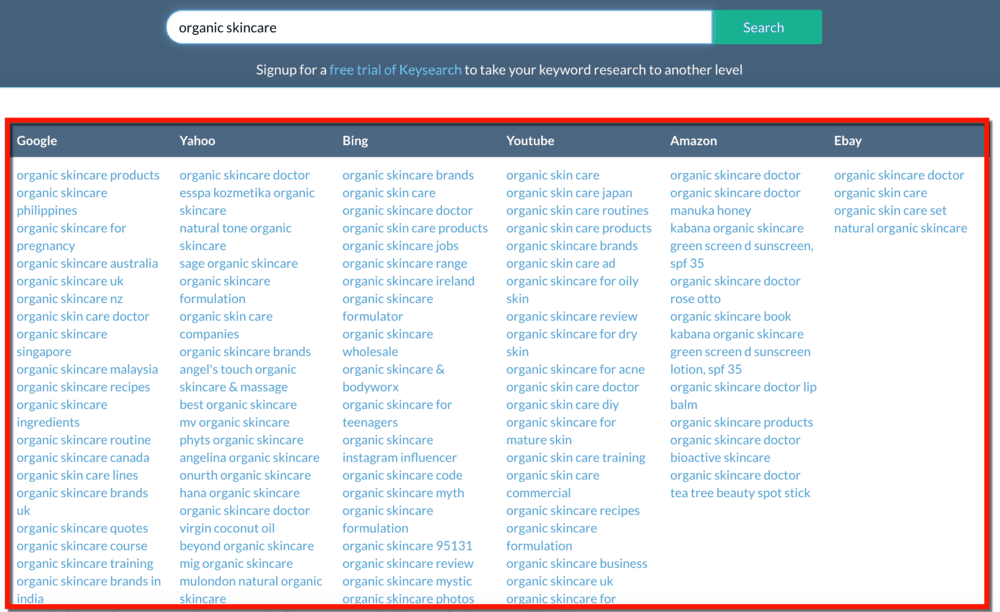Open 'organic skincare brands' in the Bing column
The width and height of the screenshot is (1000, 612).
(x=408, y=175)
